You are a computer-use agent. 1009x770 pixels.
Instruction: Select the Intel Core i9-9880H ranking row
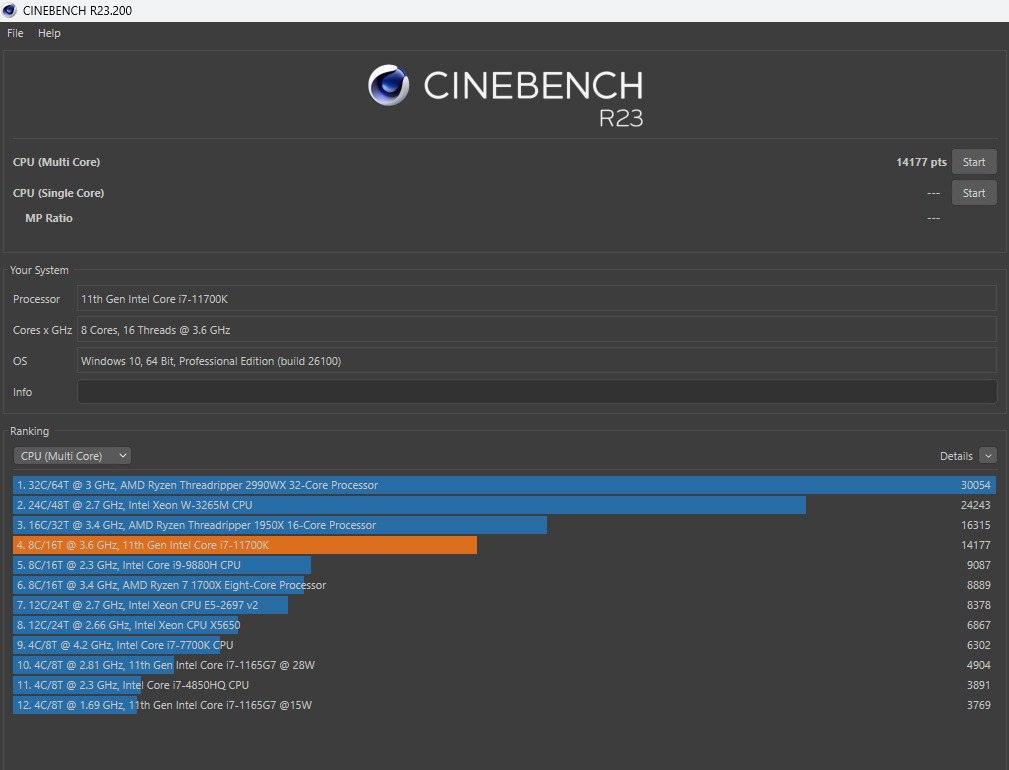(504, 565)
